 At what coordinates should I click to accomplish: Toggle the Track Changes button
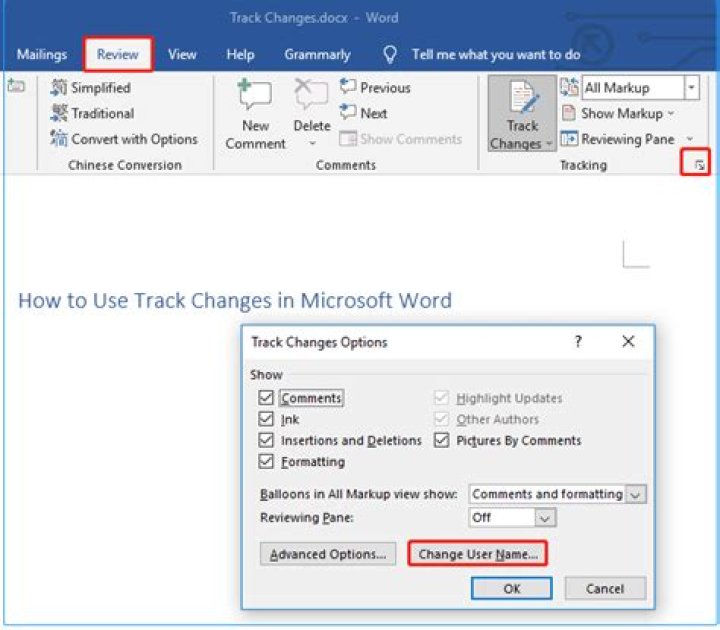tap(522, 113)
